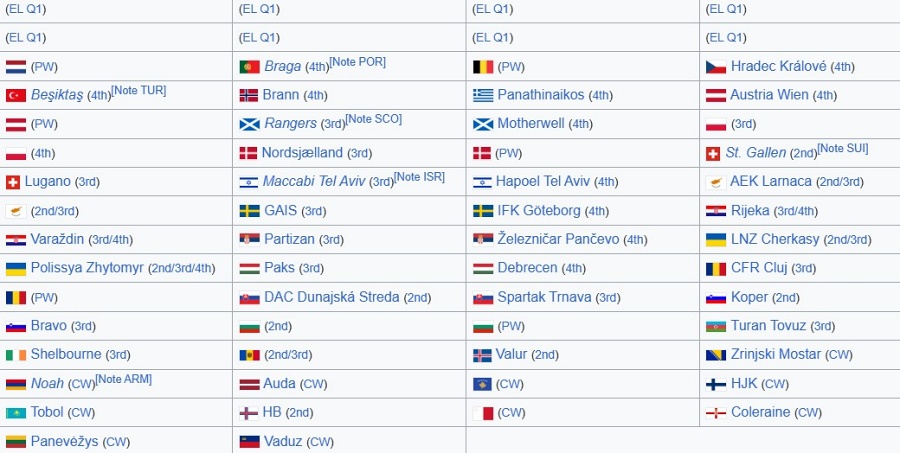Click the Scotland flag next to Rangers
Image resolution: width=900 pixels, height=453 pixels.
[249, 125]
